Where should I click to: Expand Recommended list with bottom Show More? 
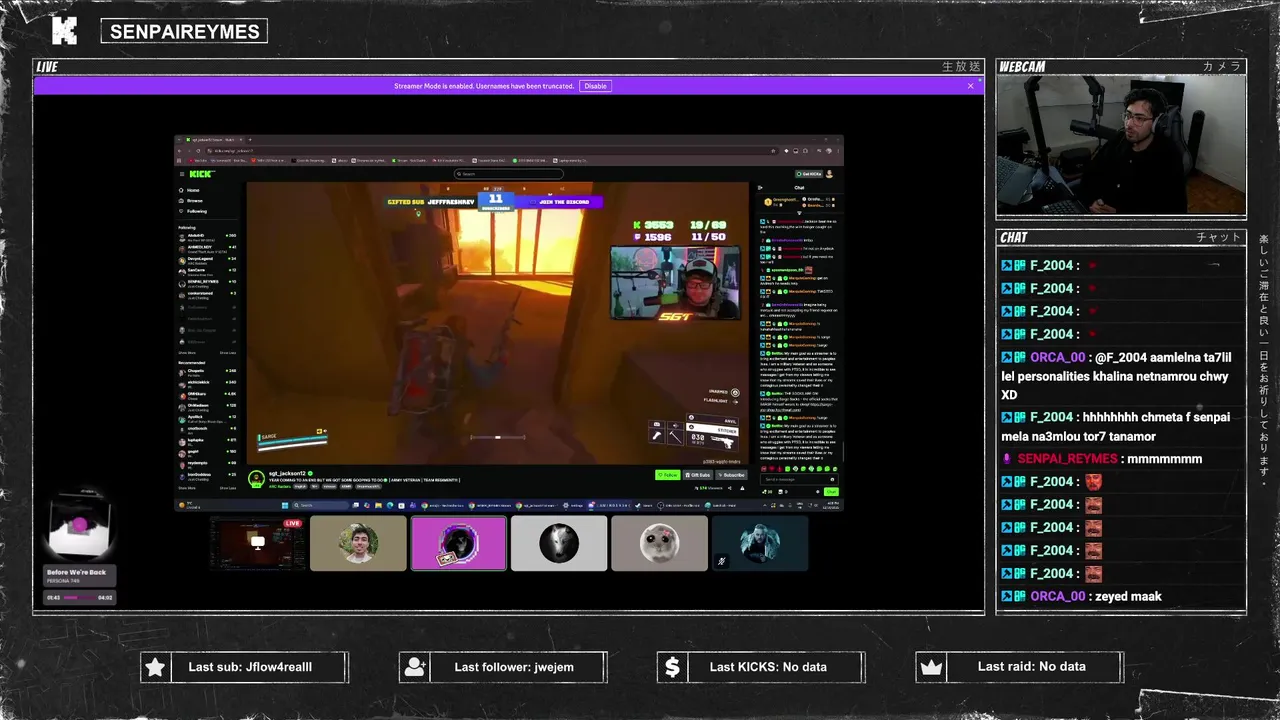point(187,488)
